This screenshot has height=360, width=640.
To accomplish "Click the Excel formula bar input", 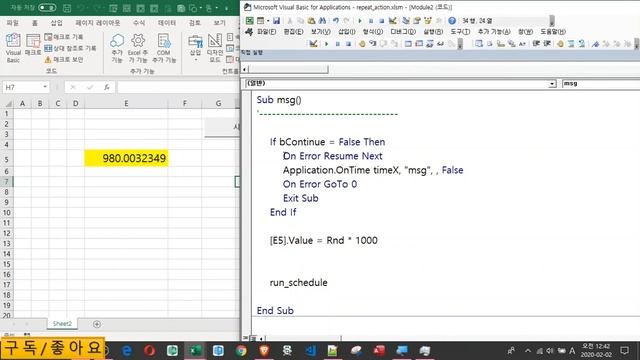I will 178,87.
